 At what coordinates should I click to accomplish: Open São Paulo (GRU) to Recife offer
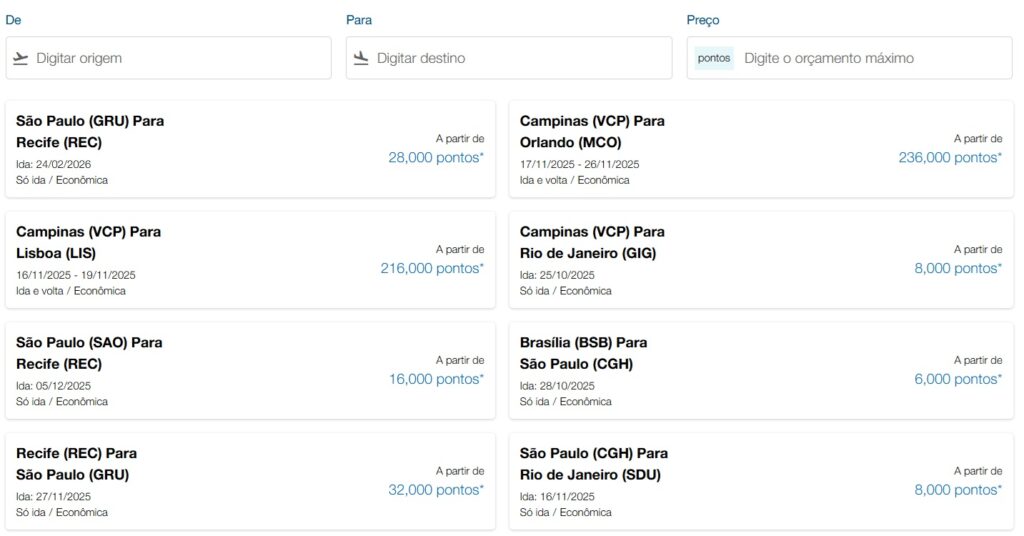250,149
